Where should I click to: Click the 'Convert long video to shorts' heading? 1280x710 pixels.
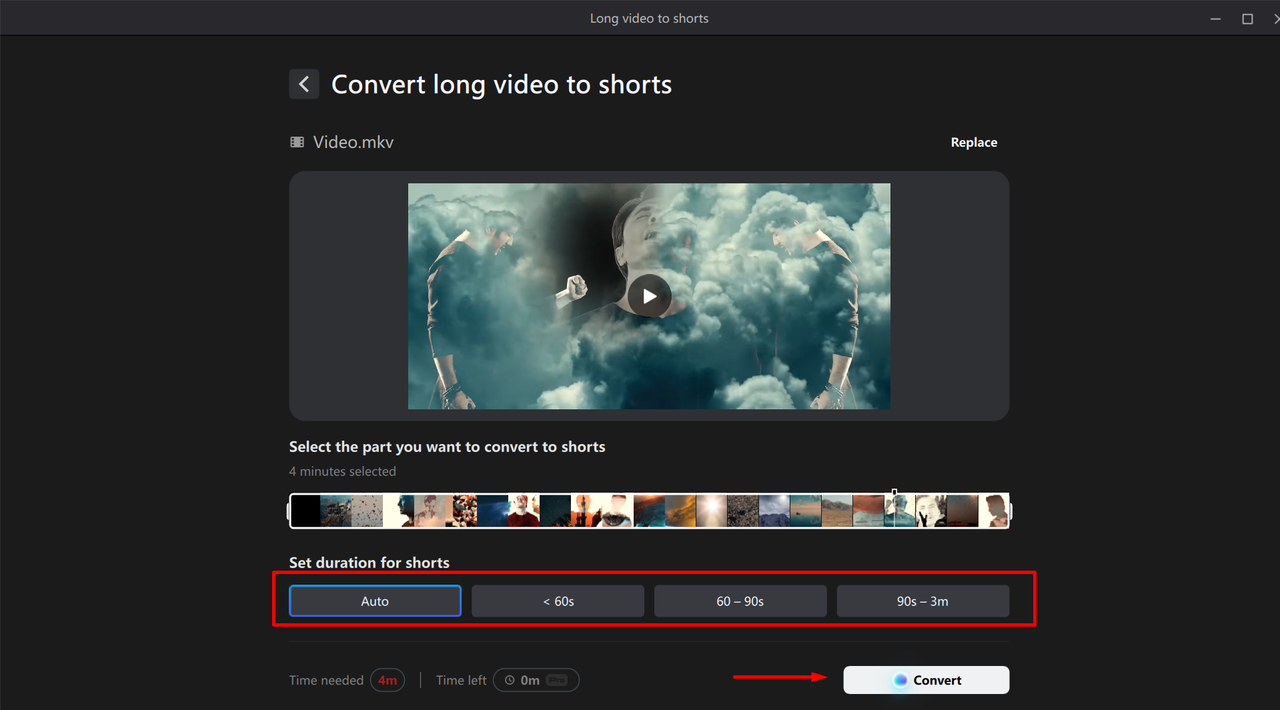pos(501,84)
